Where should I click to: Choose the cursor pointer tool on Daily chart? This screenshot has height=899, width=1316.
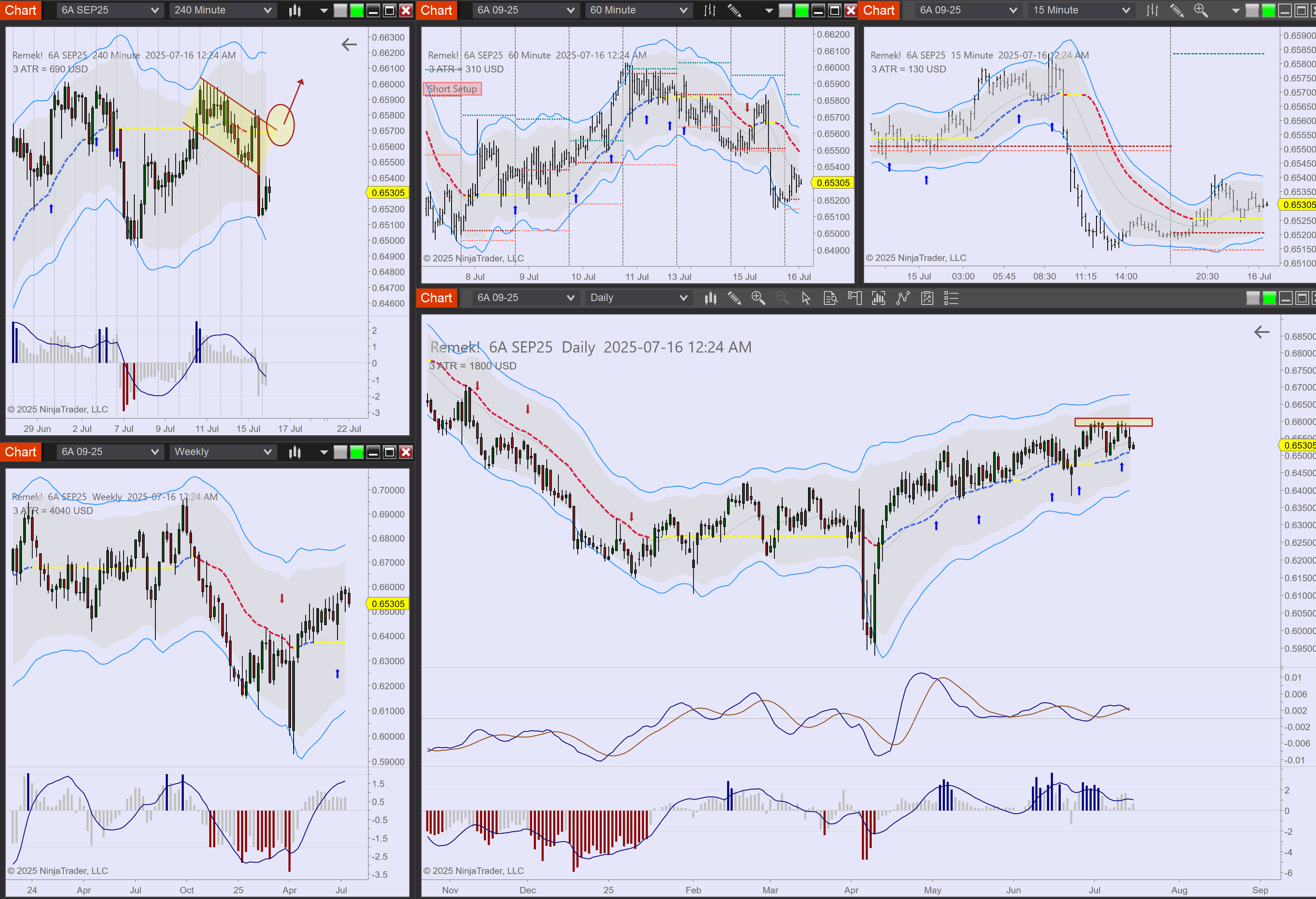click(x=806, y=298)
